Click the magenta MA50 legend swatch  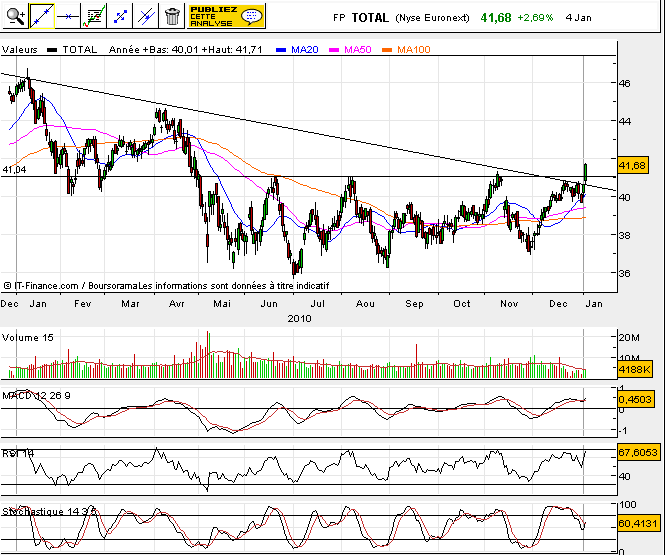click(x=334, y=50)
